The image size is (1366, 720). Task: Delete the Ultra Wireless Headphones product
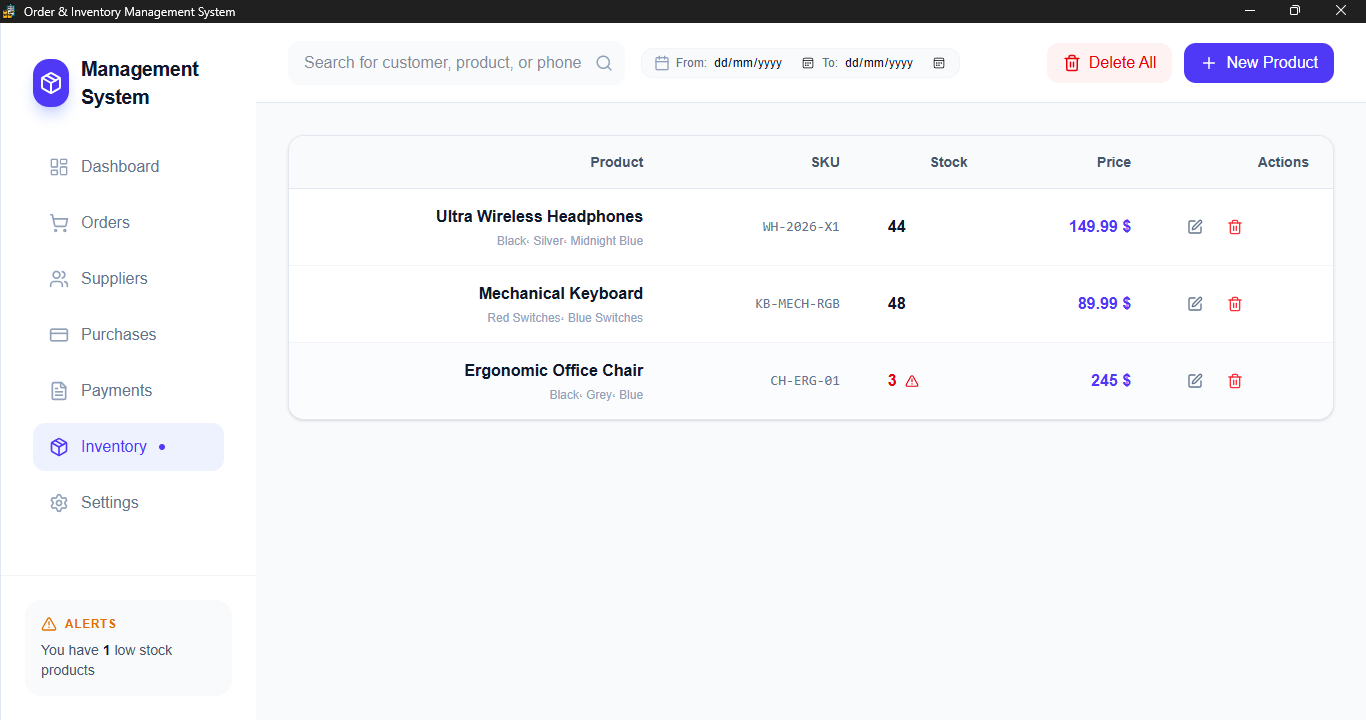pos(1235,227)
